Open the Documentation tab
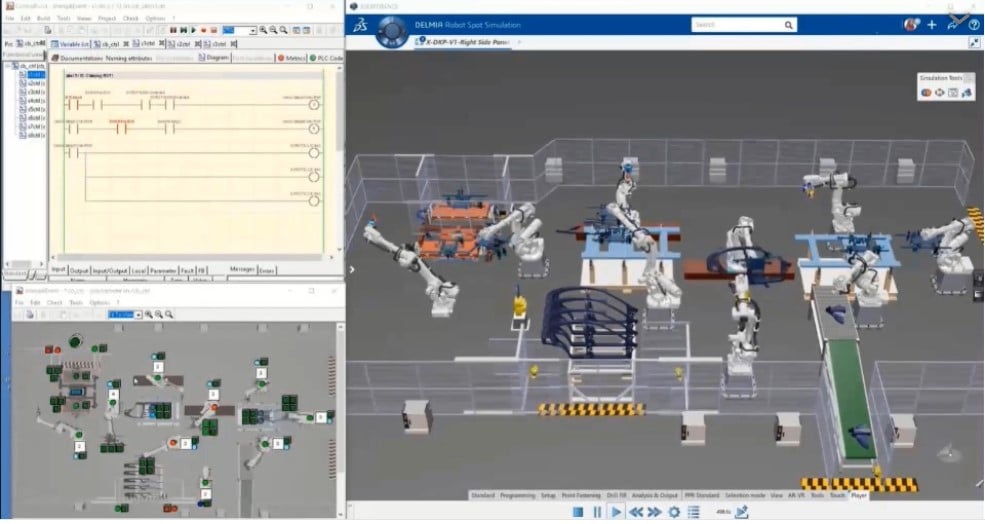This screenshot has width=985, height=524. point(75,58)
